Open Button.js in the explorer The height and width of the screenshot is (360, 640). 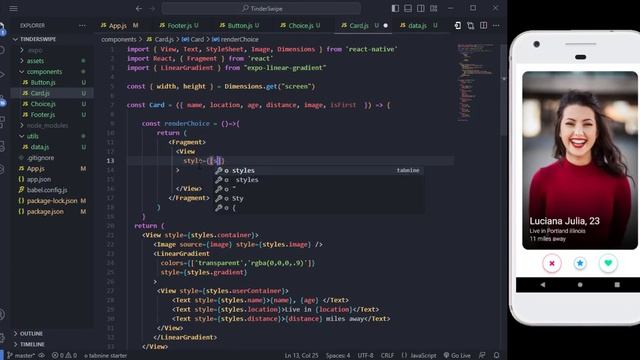[43, 82]
